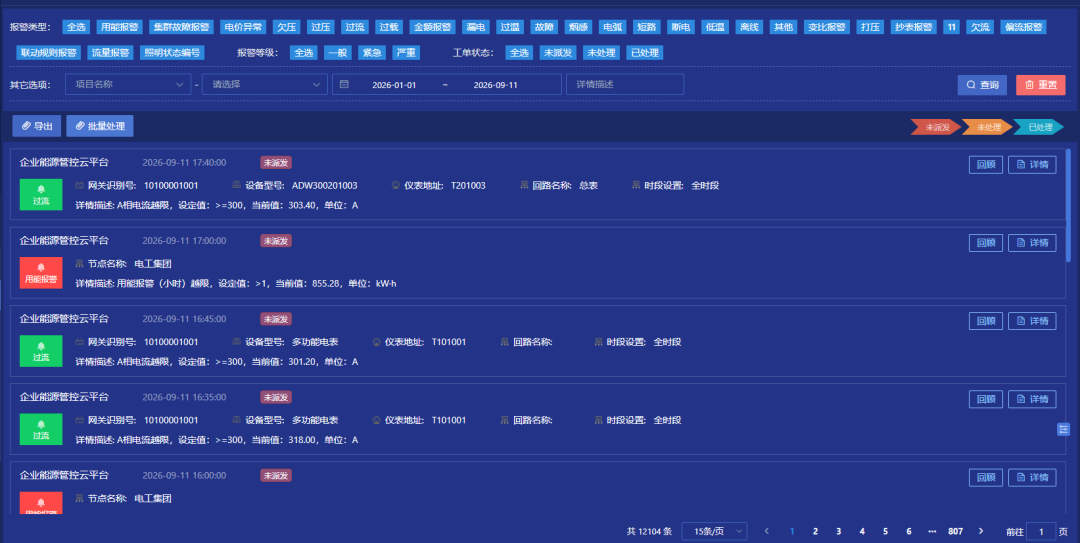Click the bell icon of 17:40:00 过流 alarm
Screen dimensions: 1080x543
[x=41, y=189]
